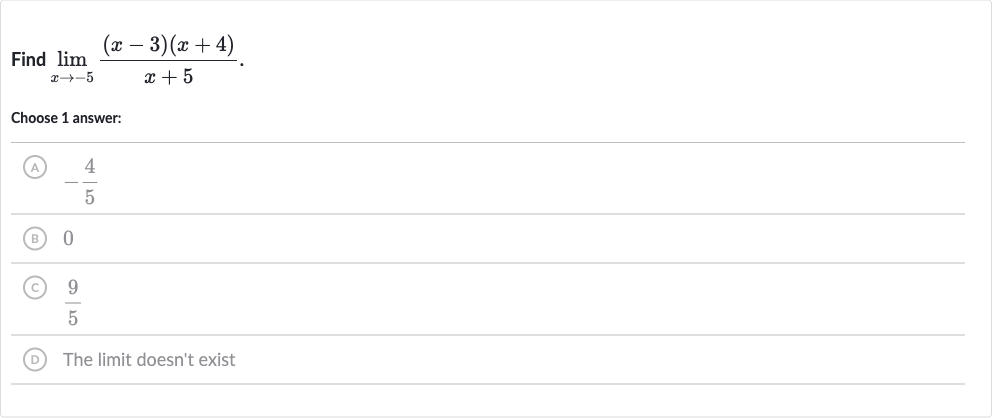Click the 'Choose 1 answer:' label

(66, 118)
